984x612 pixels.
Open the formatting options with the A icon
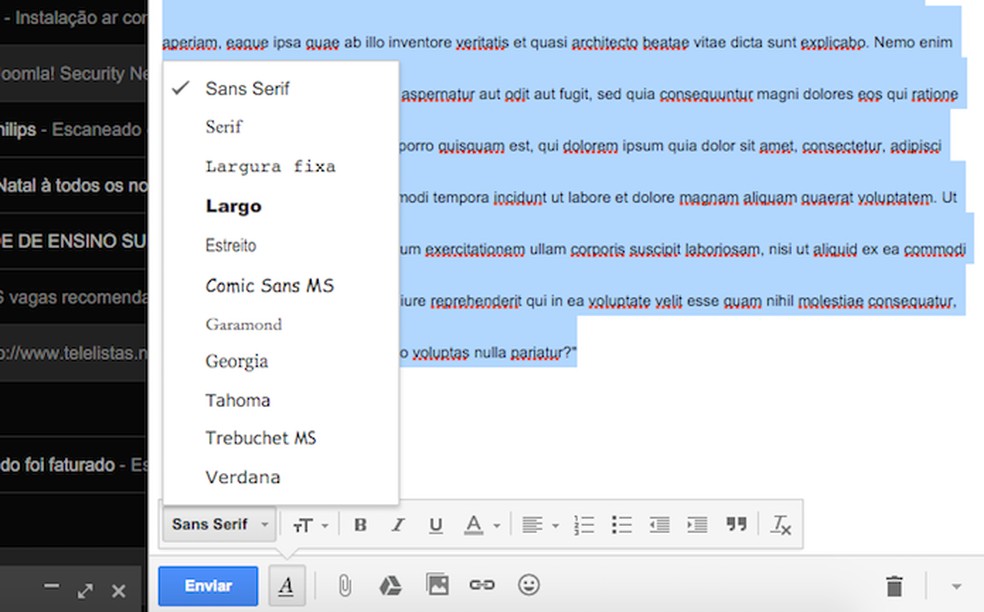287,585
